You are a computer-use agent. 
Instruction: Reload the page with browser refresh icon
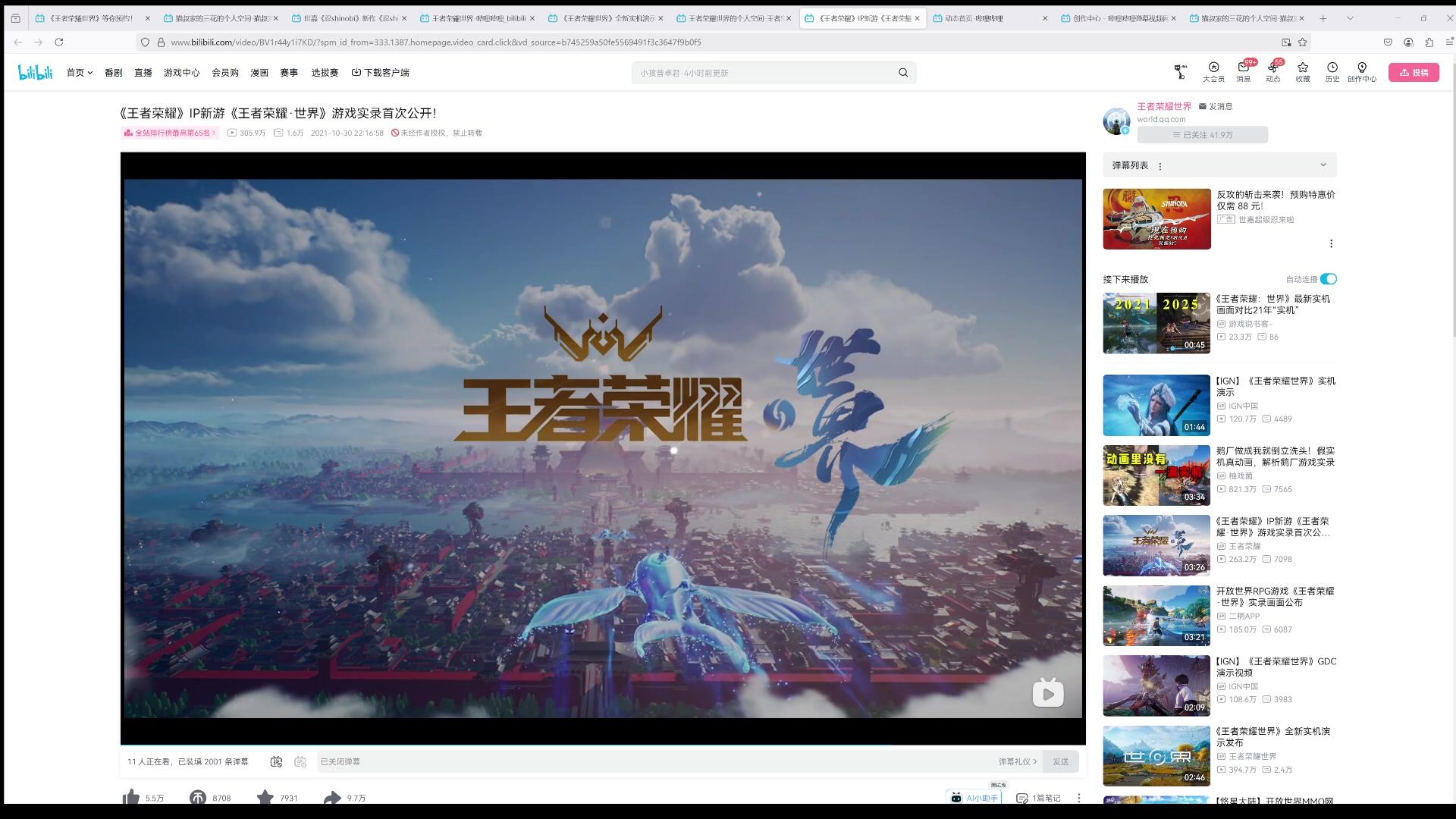point(59,42)
